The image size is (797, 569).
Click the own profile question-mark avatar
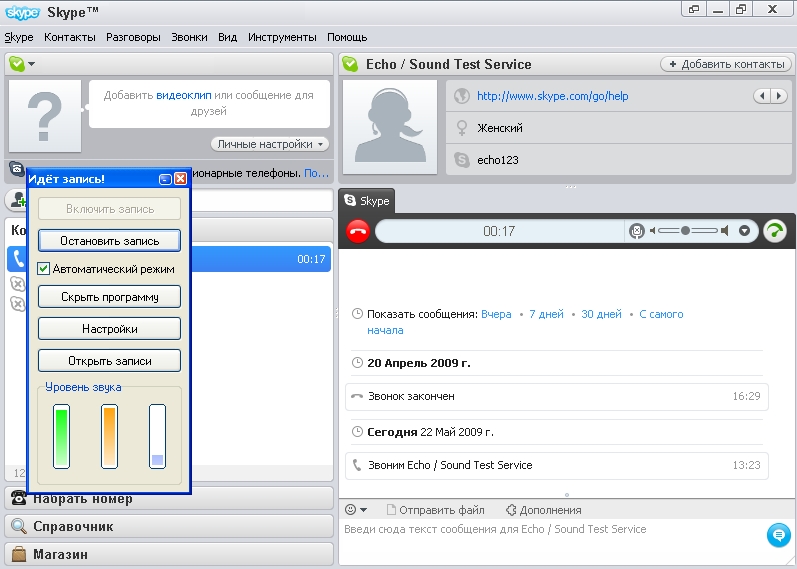(x=45, y=116)
